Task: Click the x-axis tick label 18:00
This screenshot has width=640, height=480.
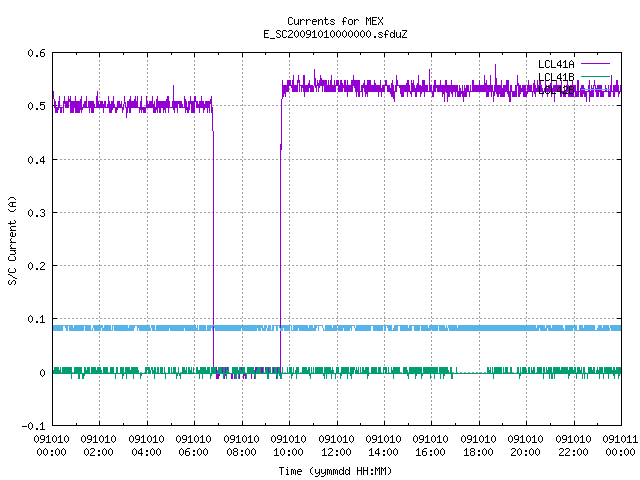Action: [478, 452]
